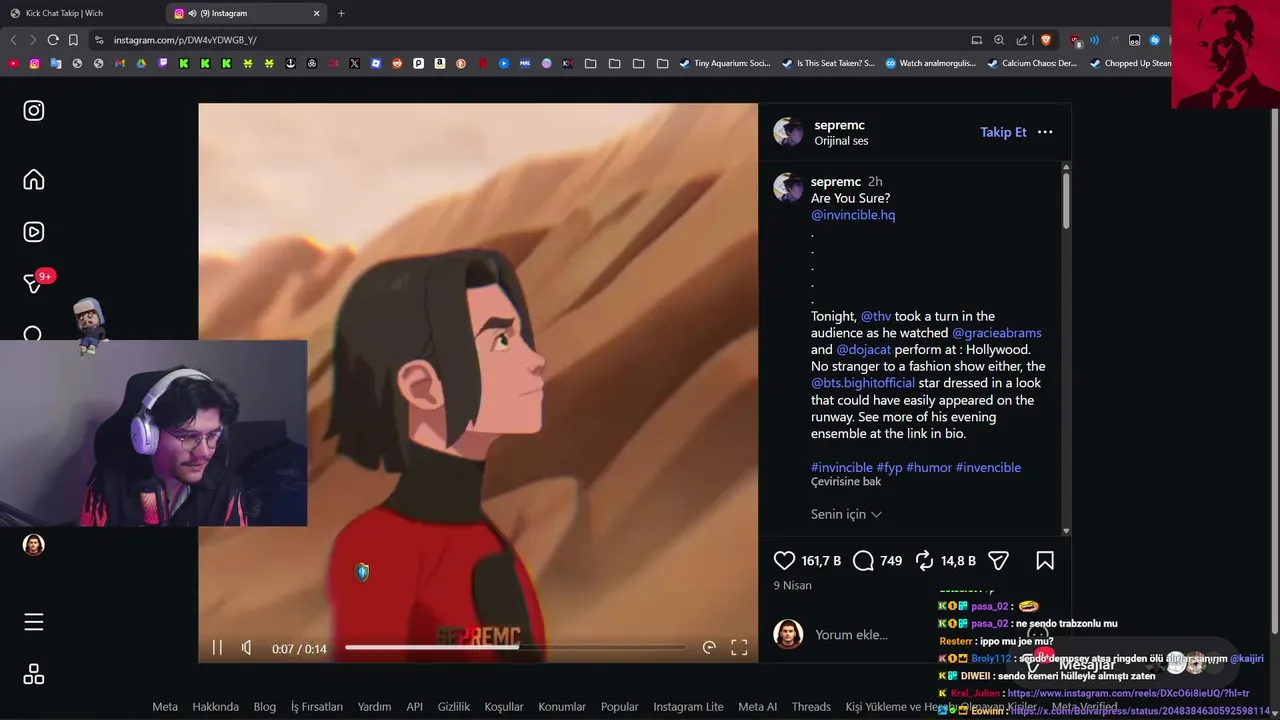Replay the video with the loop icon
Viewport: 1280px width, 720px height.
point(709,647)
